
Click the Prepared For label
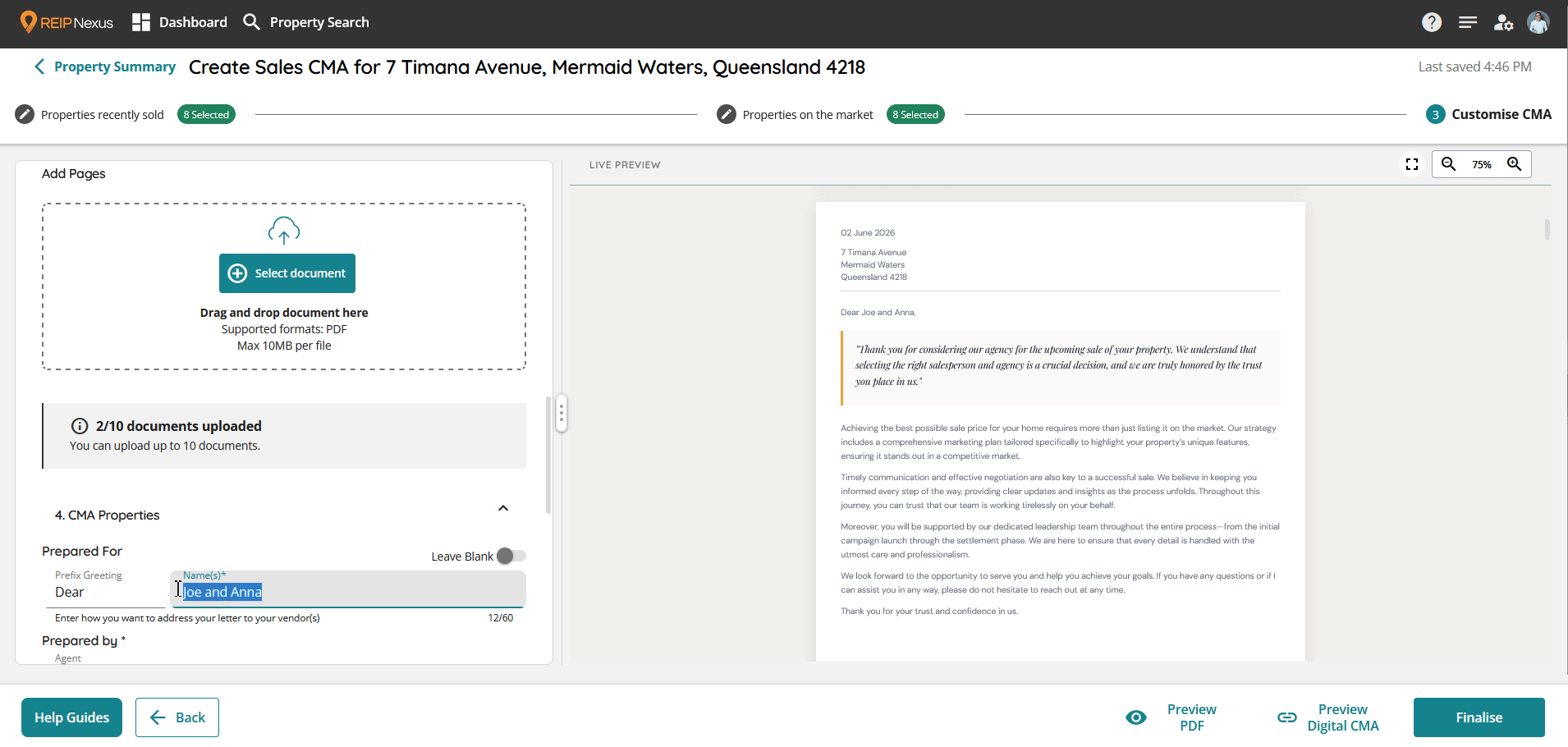point(82,551)
